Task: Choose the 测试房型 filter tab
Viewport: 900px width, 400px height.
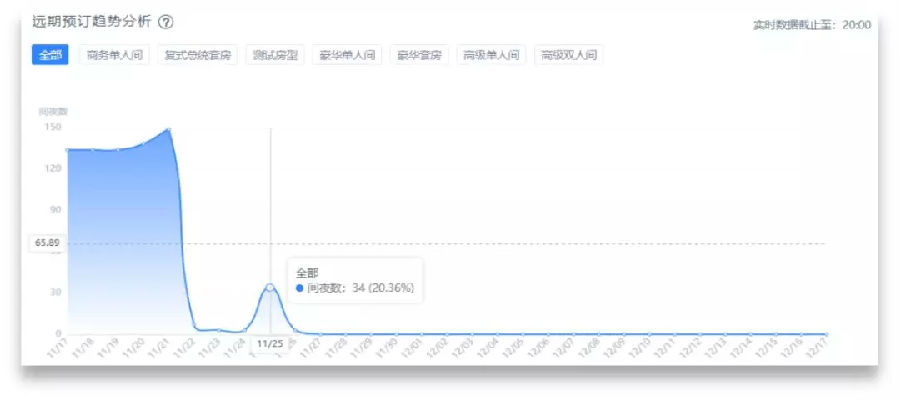Action: click(275, 55)
